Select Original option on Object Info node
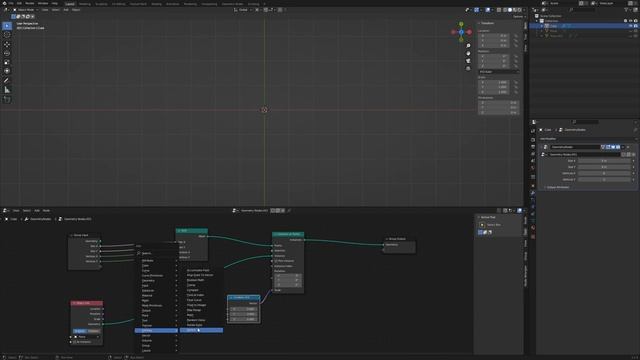 tap(80, 331)
